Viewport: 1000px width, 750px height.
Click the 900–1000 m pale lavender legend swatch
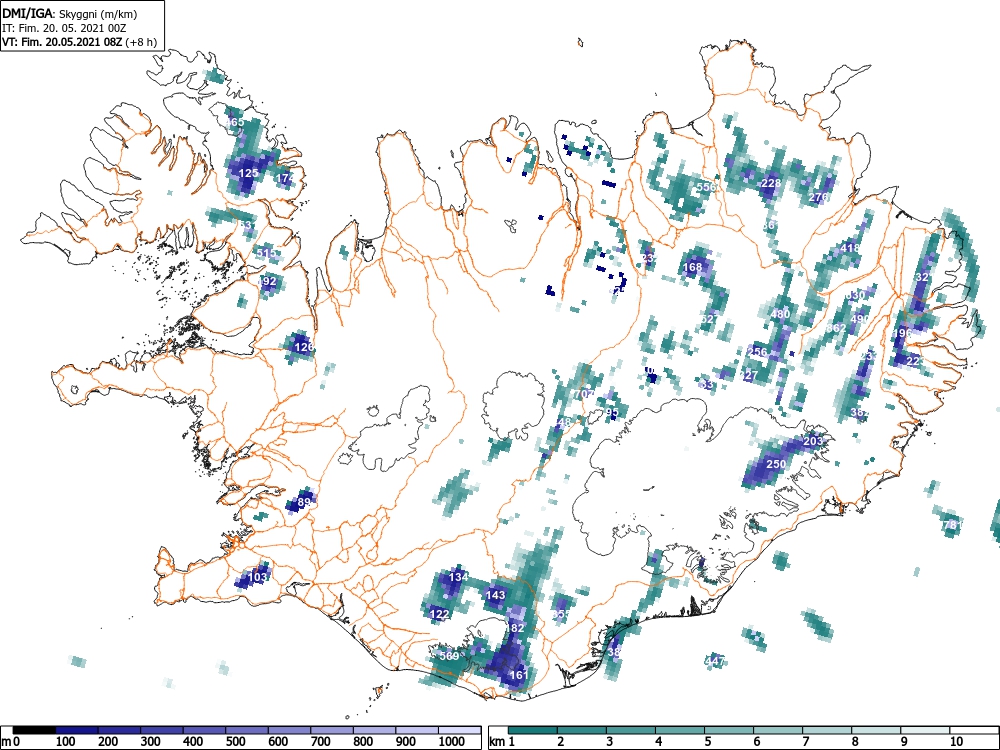tap(417, 730)
